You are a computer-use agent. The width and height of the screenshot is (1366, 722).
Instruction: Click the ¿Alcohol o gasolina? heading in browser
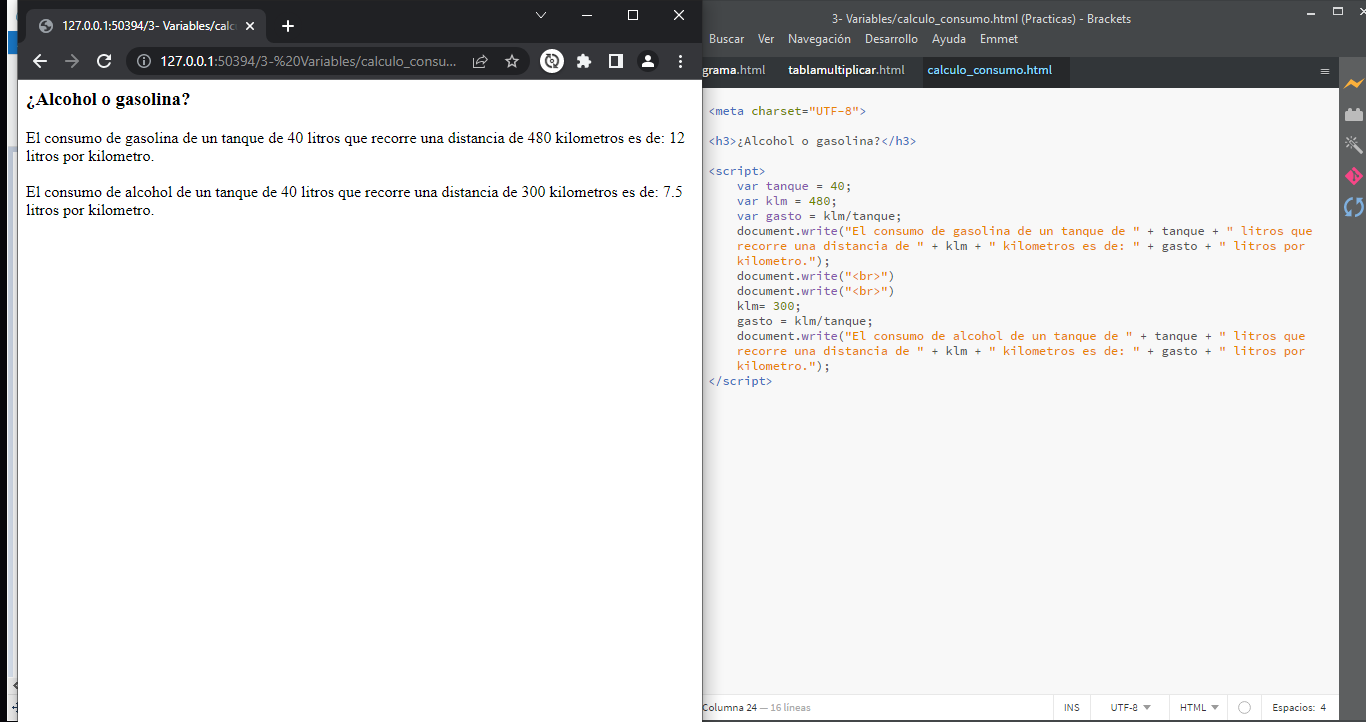[x=108, y=100]
